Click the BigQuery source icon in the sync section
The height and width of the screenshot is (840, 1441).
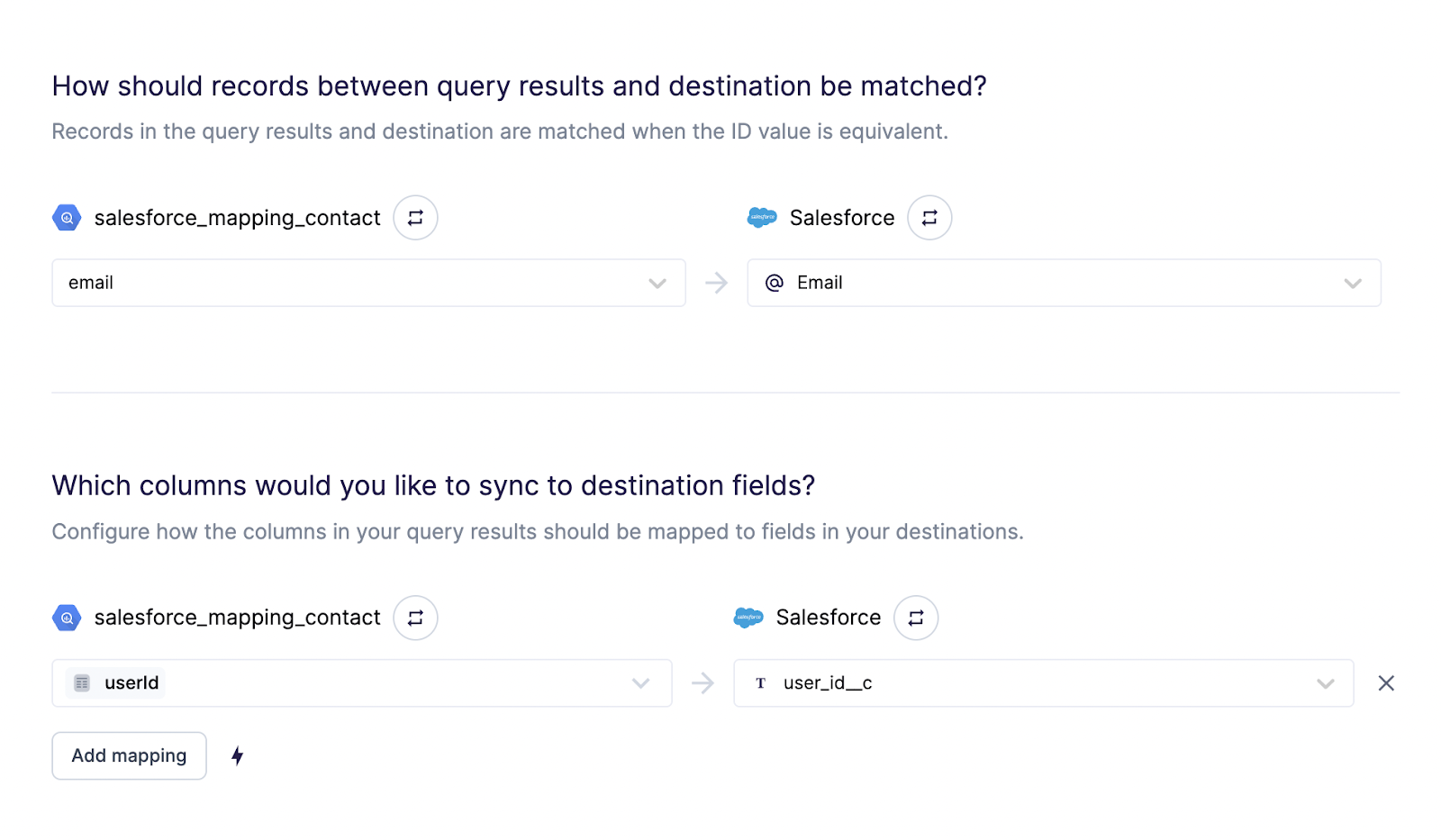67,618
